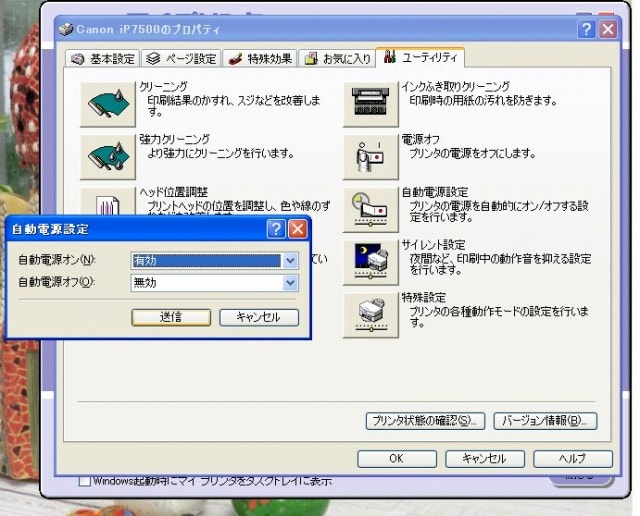
Task: Open the 特殊効果 tab
Action: (x=258, y=58)
